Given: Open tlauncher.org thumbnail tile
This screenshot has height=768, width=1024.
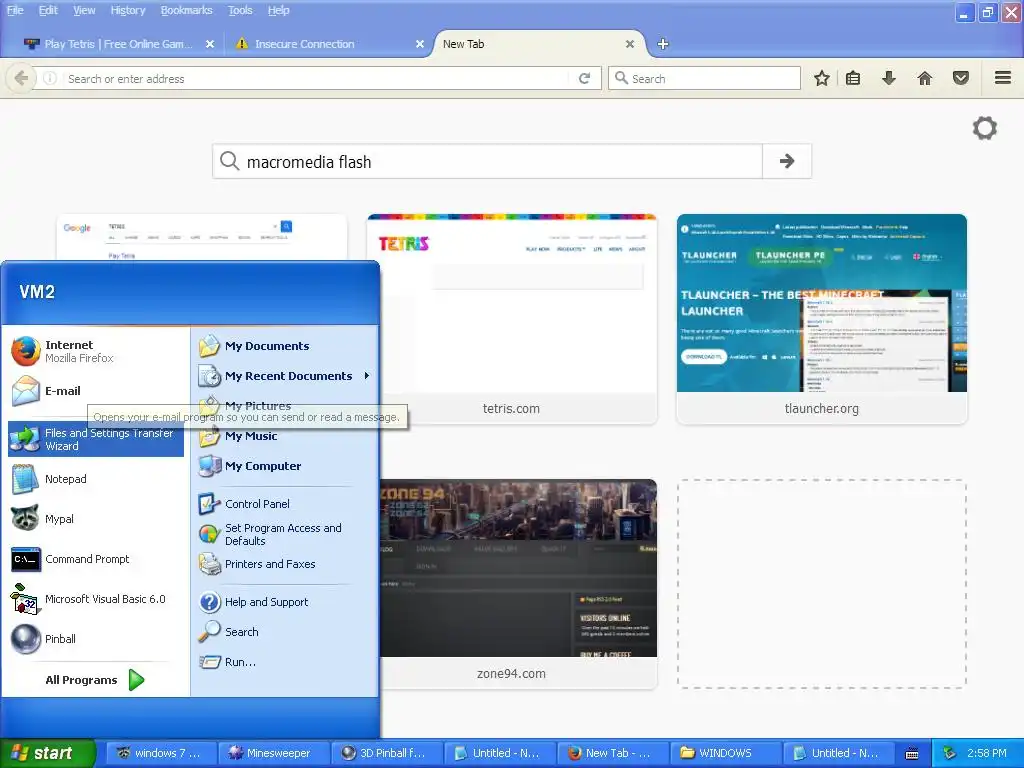Looking at the screenshot, I should (822, 319).
